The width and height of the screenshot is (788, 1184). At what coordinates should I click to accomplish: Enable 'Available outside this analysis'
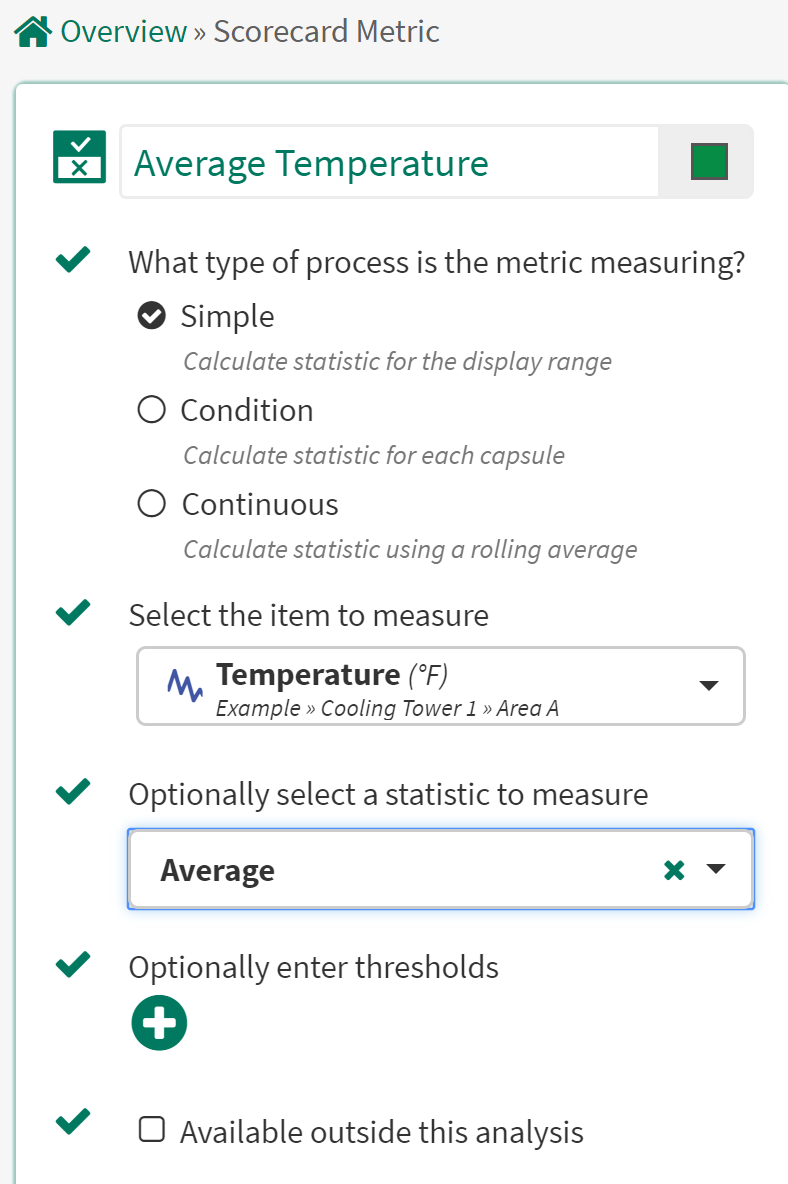coord(151,1129)
